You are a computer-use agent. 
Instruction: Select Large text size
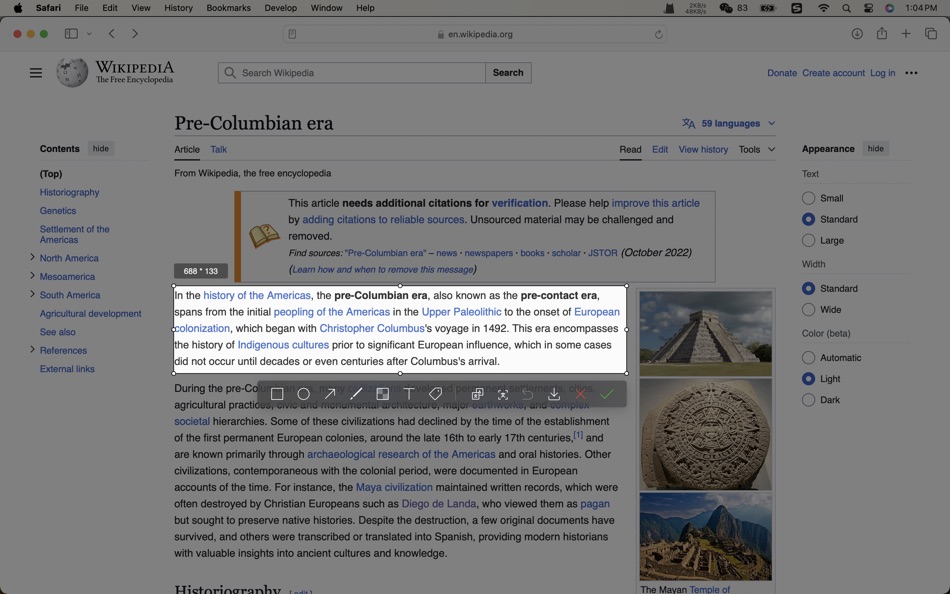click(808, 241)
